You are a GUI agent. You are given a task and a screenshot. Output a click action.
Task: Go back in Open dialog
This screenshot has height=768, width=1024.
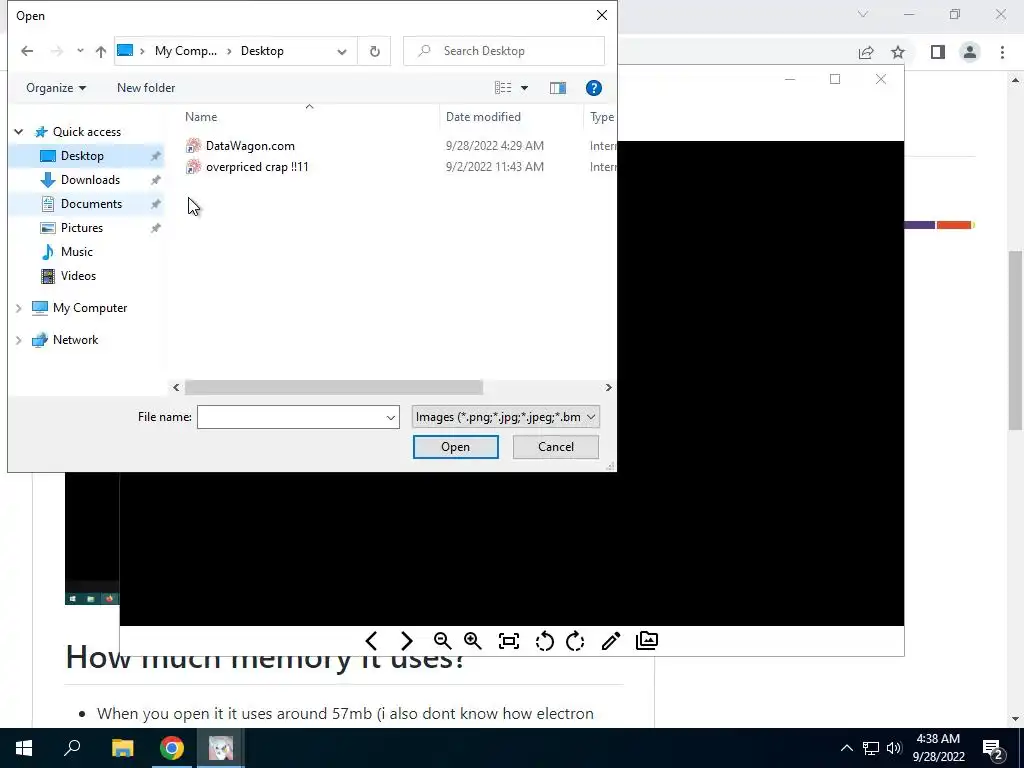click(27, 51)
